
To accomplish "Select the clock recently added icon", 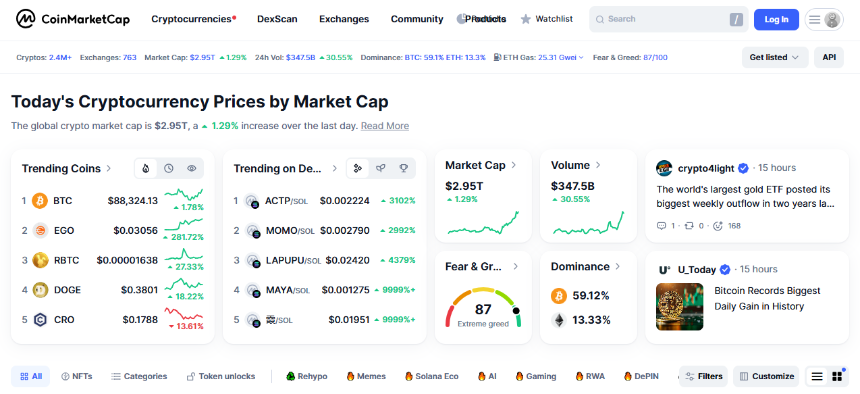I will 169,168.
